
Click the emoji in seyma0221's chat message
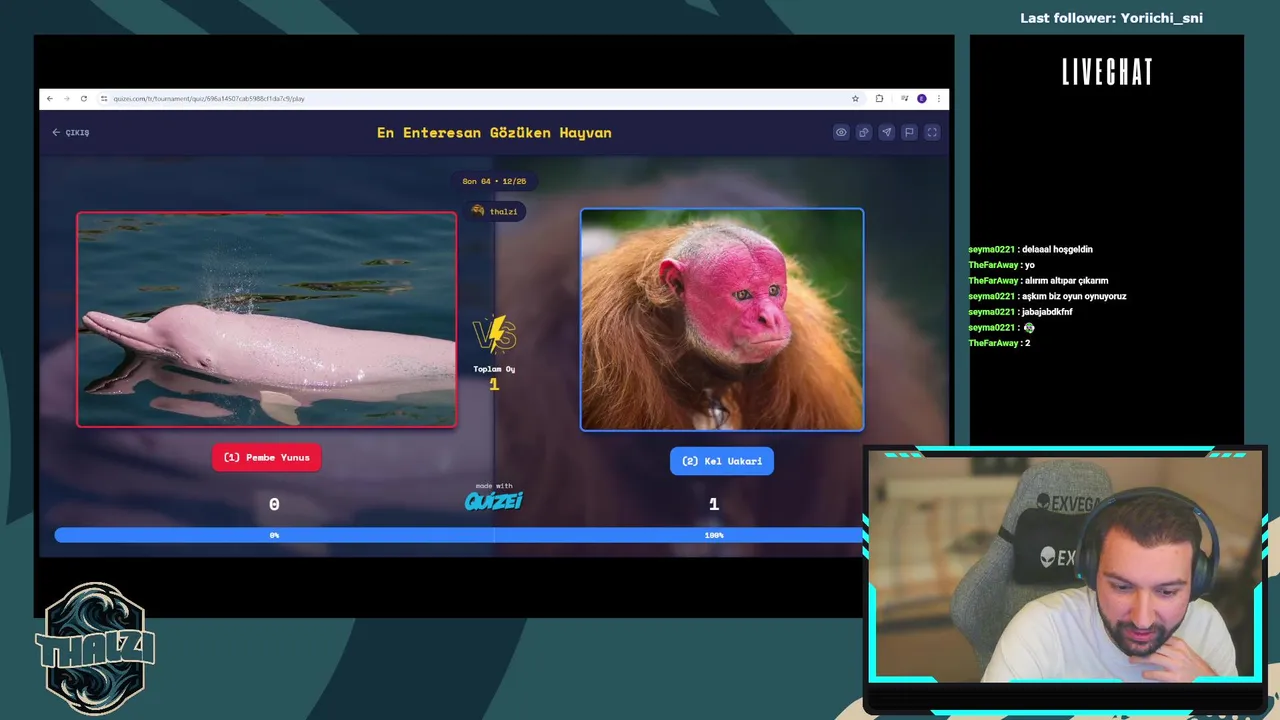coord(1029,328)
